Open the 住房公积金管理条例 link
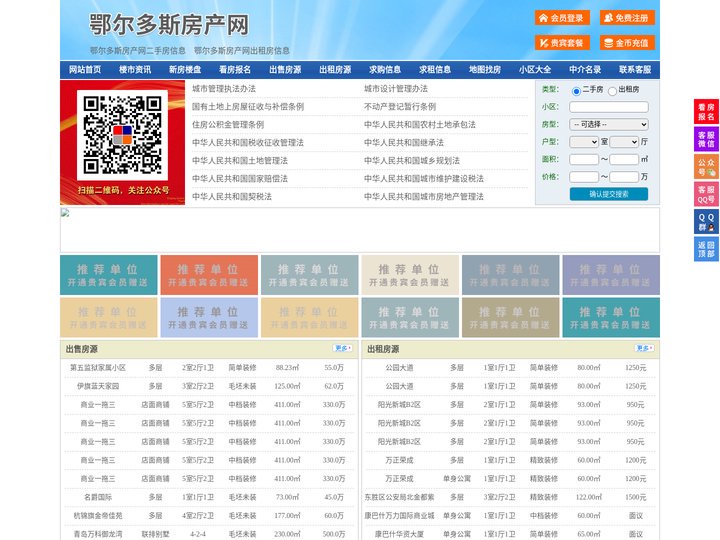 pos(228,124)
